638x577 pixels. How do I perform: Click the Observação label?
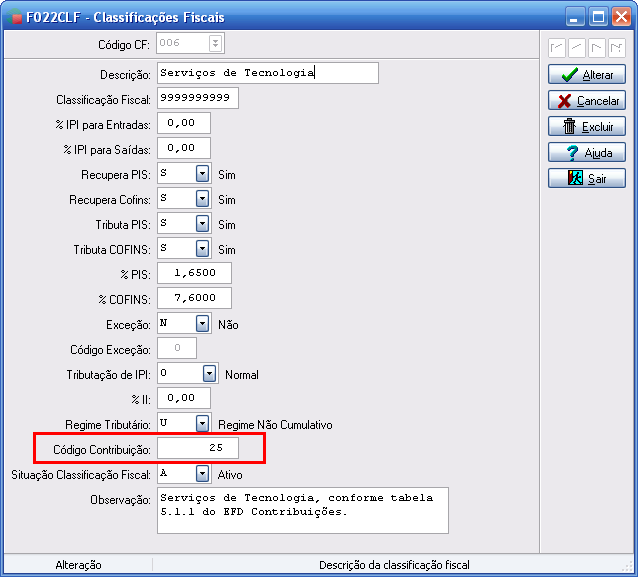pos(120,500)
